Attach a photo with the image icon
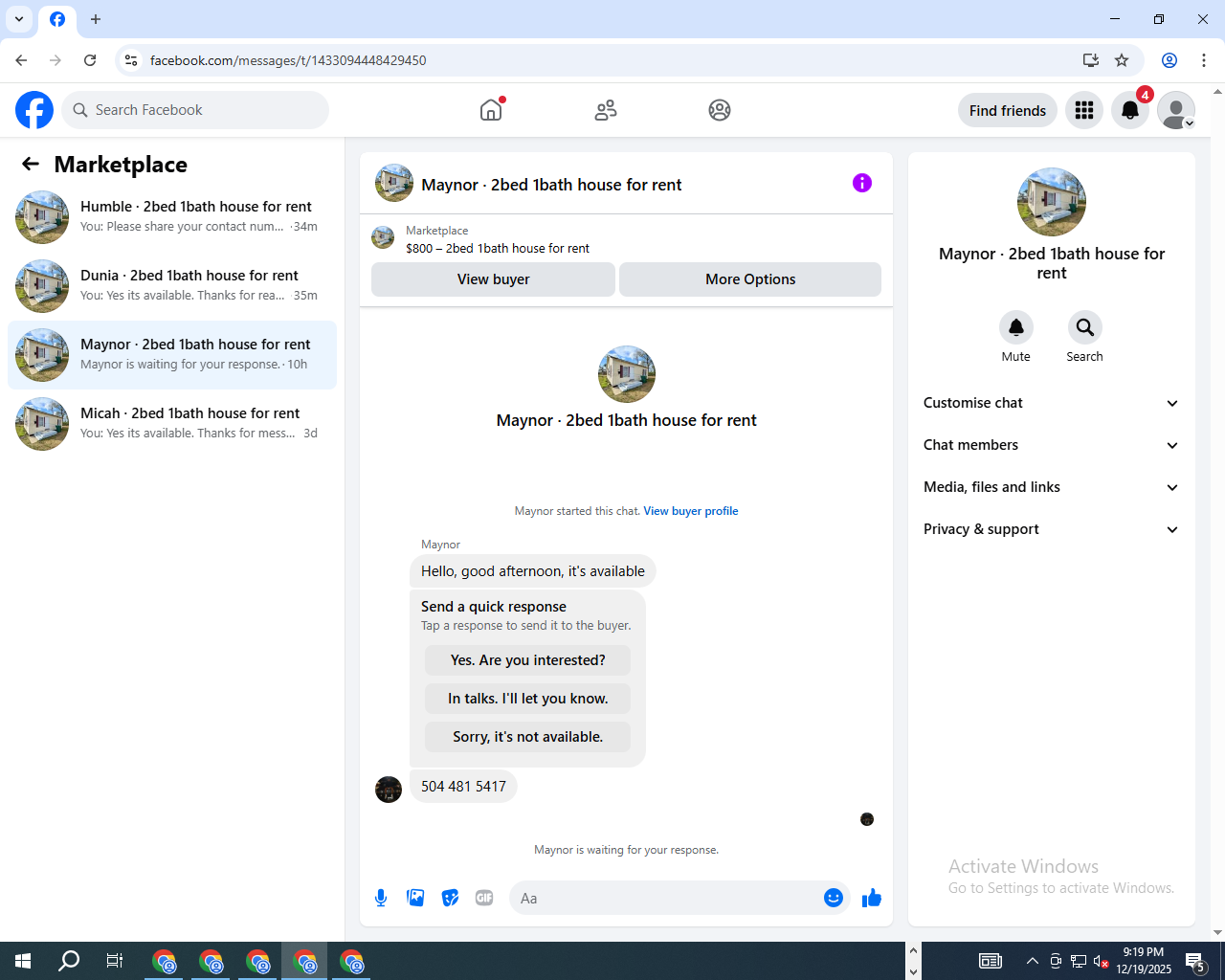1225x980 pixels. [x=415, y=898]
